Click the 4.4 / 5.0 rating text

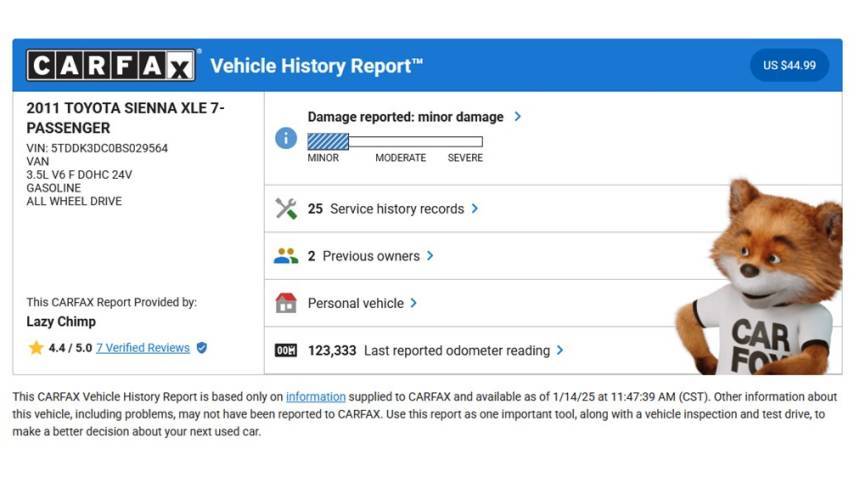click(70, 348)
